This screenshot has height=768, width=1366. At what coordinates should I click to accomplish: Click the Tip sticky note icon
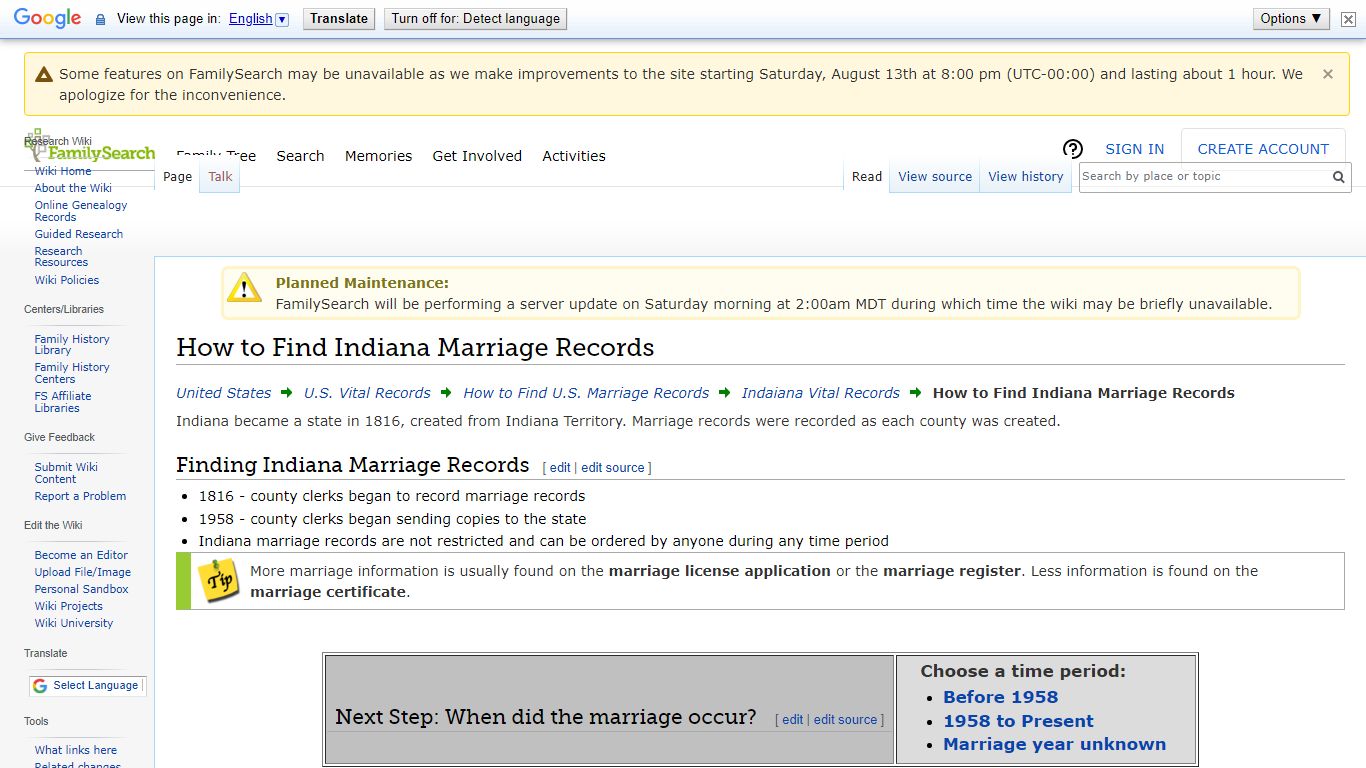217,580
